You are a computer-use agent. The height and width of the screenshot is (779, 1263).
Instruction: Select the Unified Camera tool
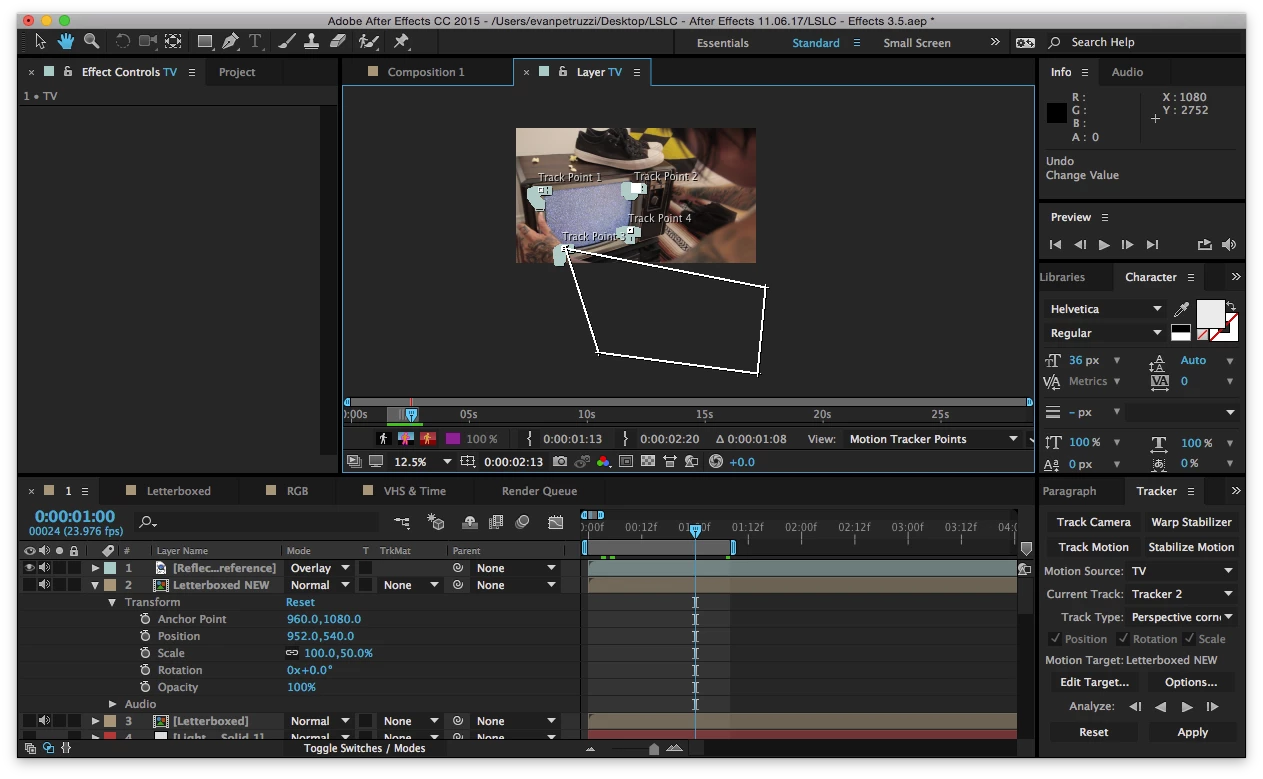pyautogui.click(x=148, y=41)
